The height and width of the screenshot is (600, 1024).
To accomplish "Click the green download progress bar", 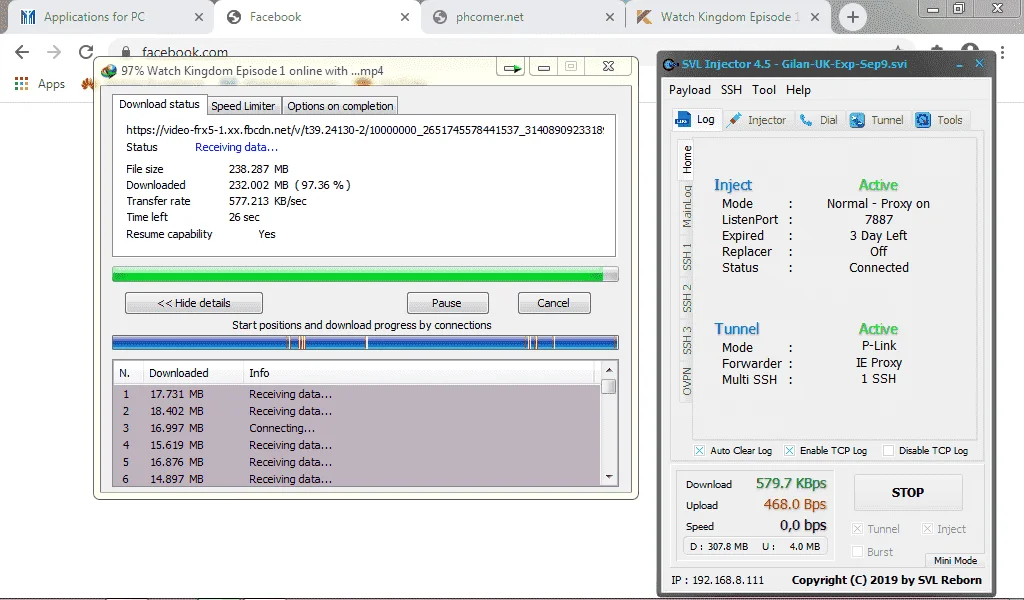I will (365, 274).
